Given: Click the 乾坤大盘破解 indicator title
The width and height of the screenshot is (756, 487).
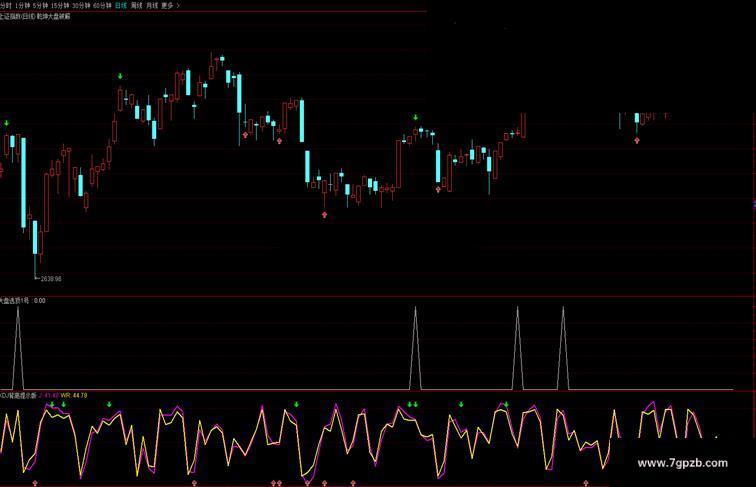Looking at the screenshot, I should pyautogui.click(x=54, y=16).
